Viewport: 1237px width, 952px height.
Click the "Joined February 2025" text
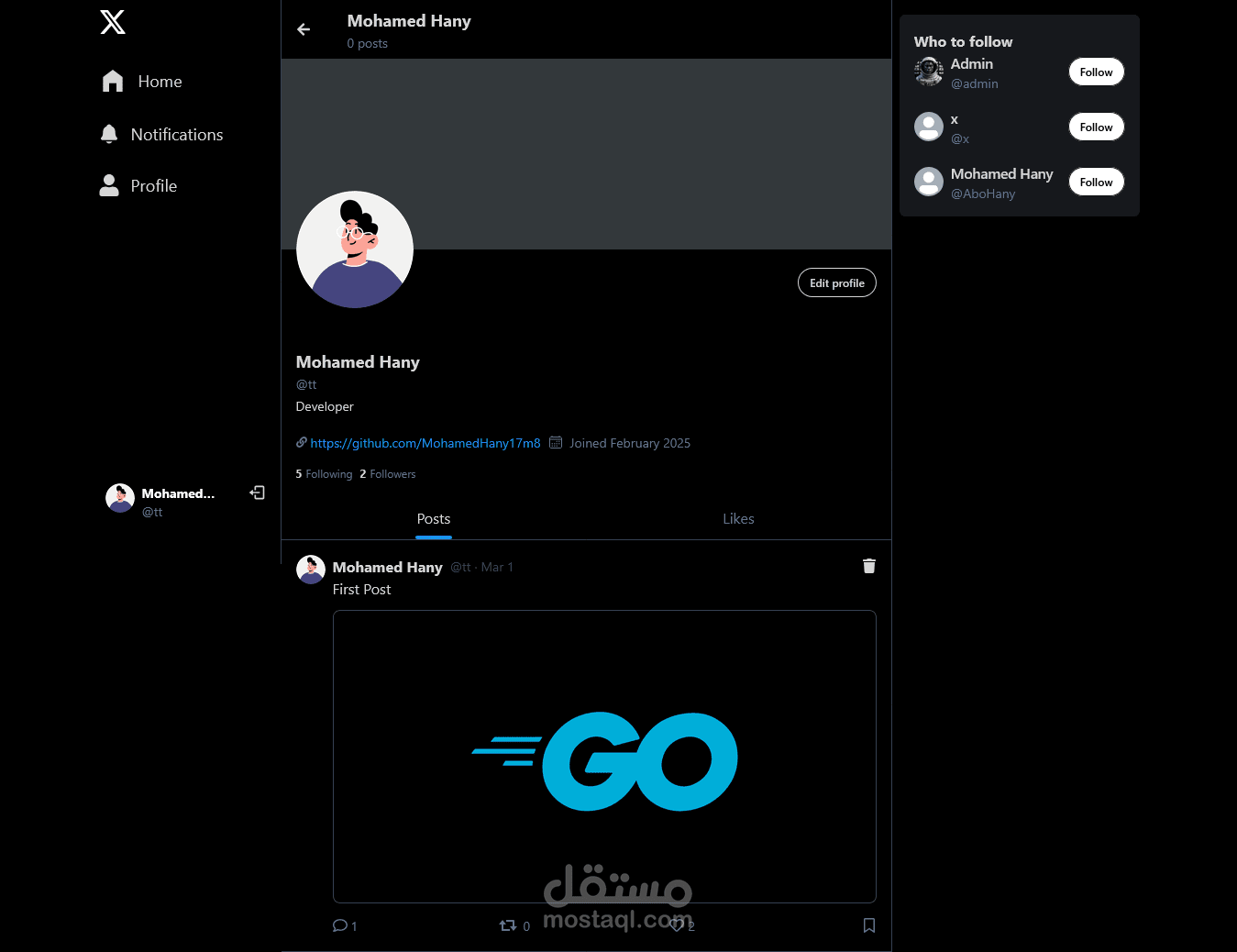pos(630,443)
